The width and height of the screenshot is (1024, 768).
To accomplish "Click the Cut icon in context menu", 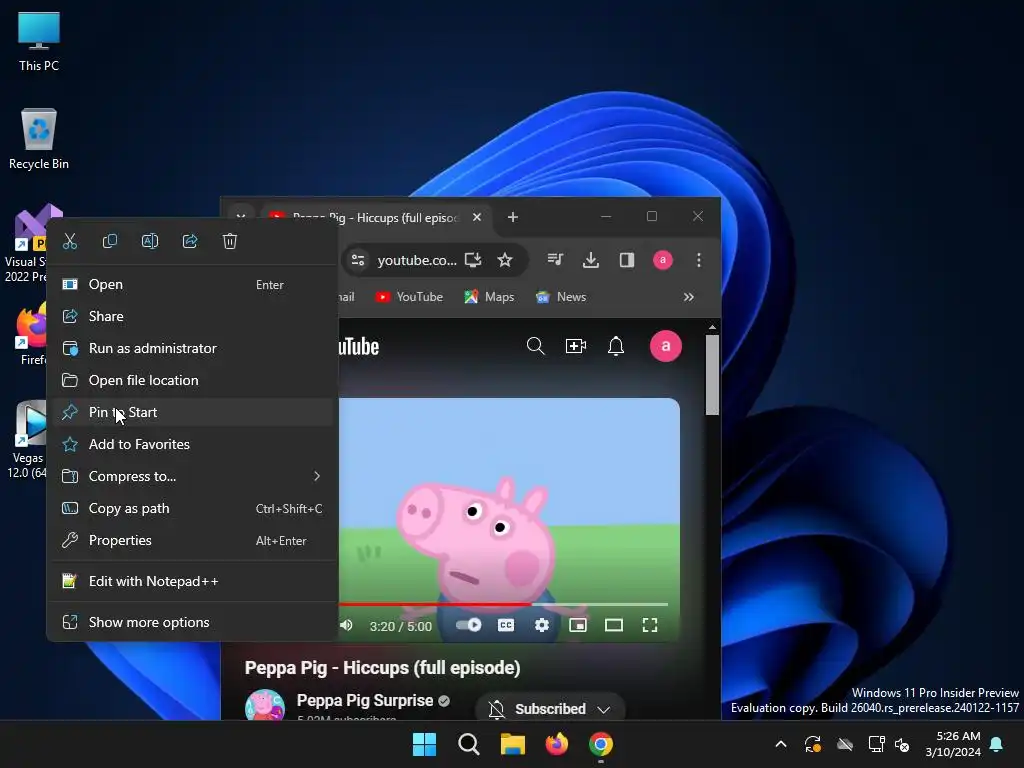I will (x=70, y=242).
